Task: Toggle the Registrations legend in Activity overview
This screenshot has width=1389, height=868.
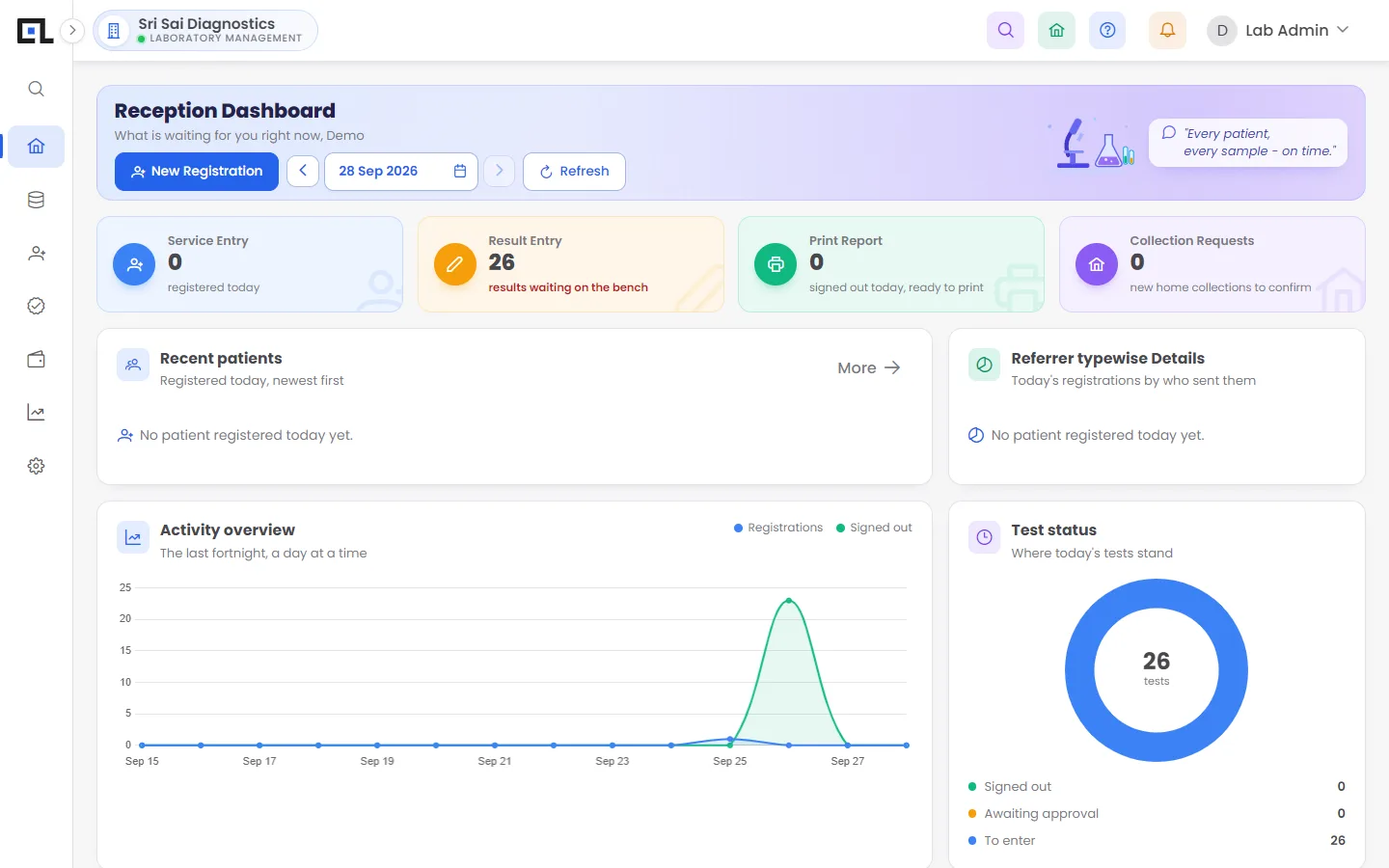Action: (x=778, y=528)
